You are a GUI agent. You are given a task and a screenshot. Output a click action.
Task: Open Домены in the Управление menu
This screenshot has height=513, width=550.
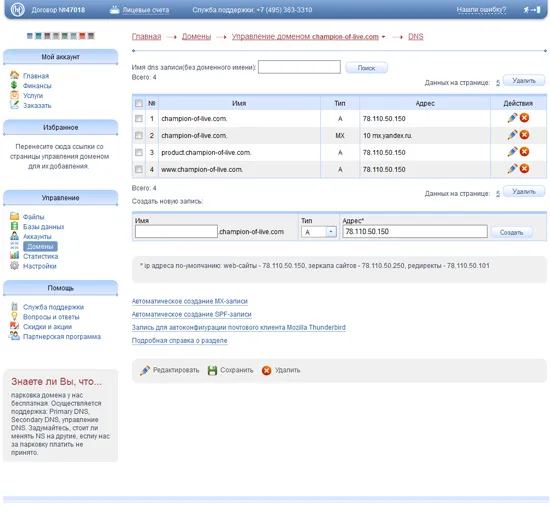pos(40,247)
